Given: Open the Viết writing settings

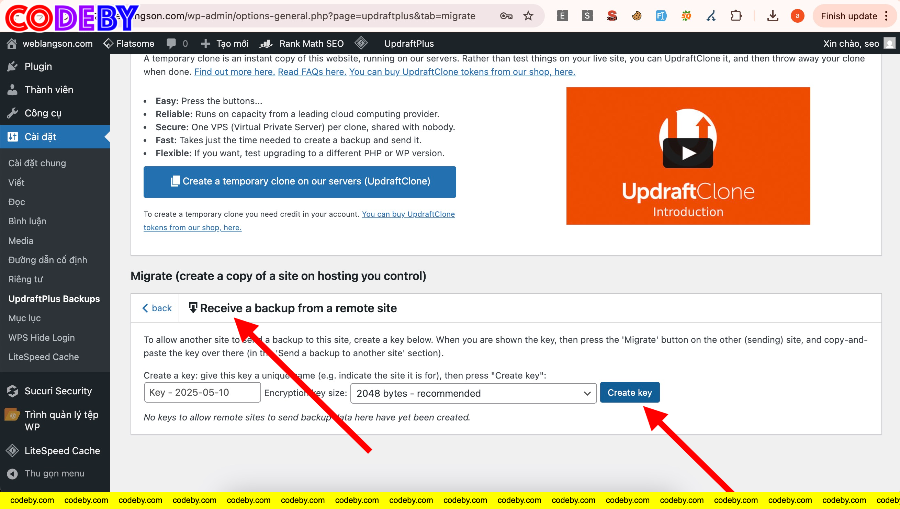Looking at the screenshot, I should pos(16,182).
